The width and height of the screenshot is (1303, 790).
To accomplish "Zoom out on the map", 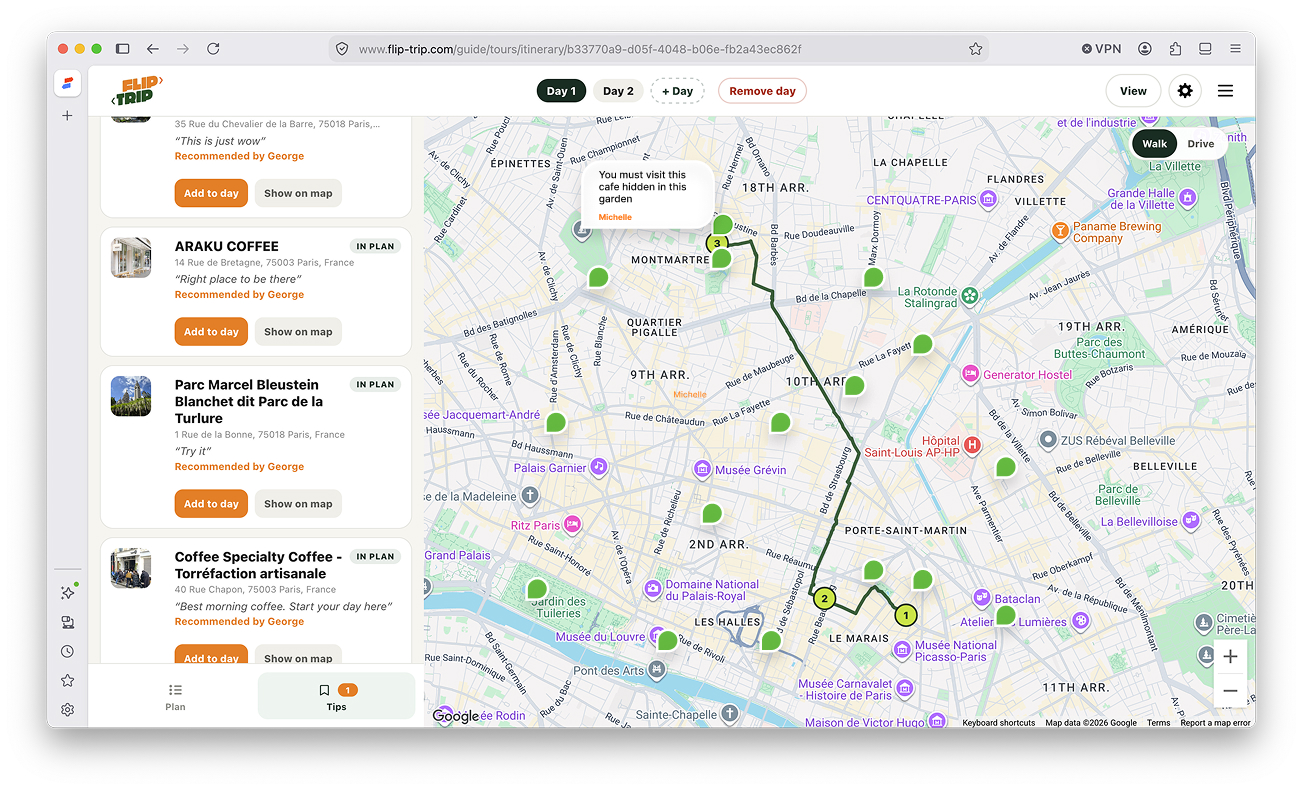I will point(1230,691).
